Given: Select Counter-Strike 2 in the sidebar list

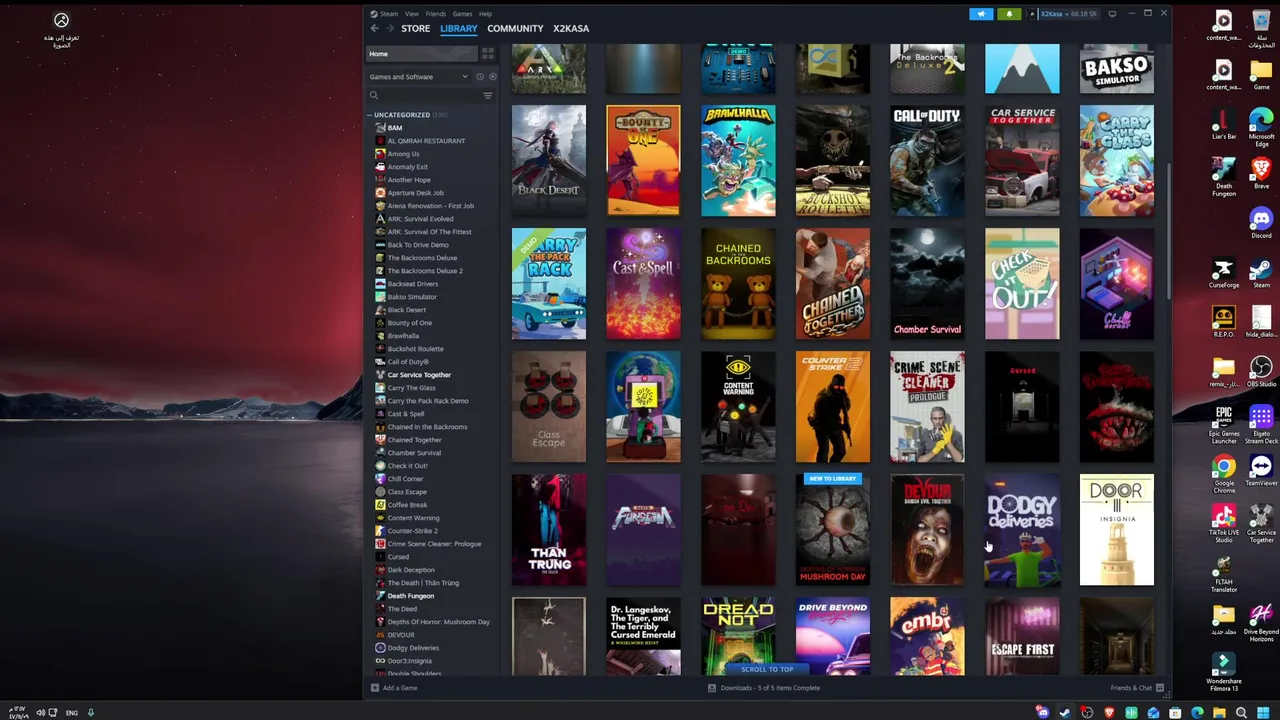Looking at the screenshot, I should [413, 531].
